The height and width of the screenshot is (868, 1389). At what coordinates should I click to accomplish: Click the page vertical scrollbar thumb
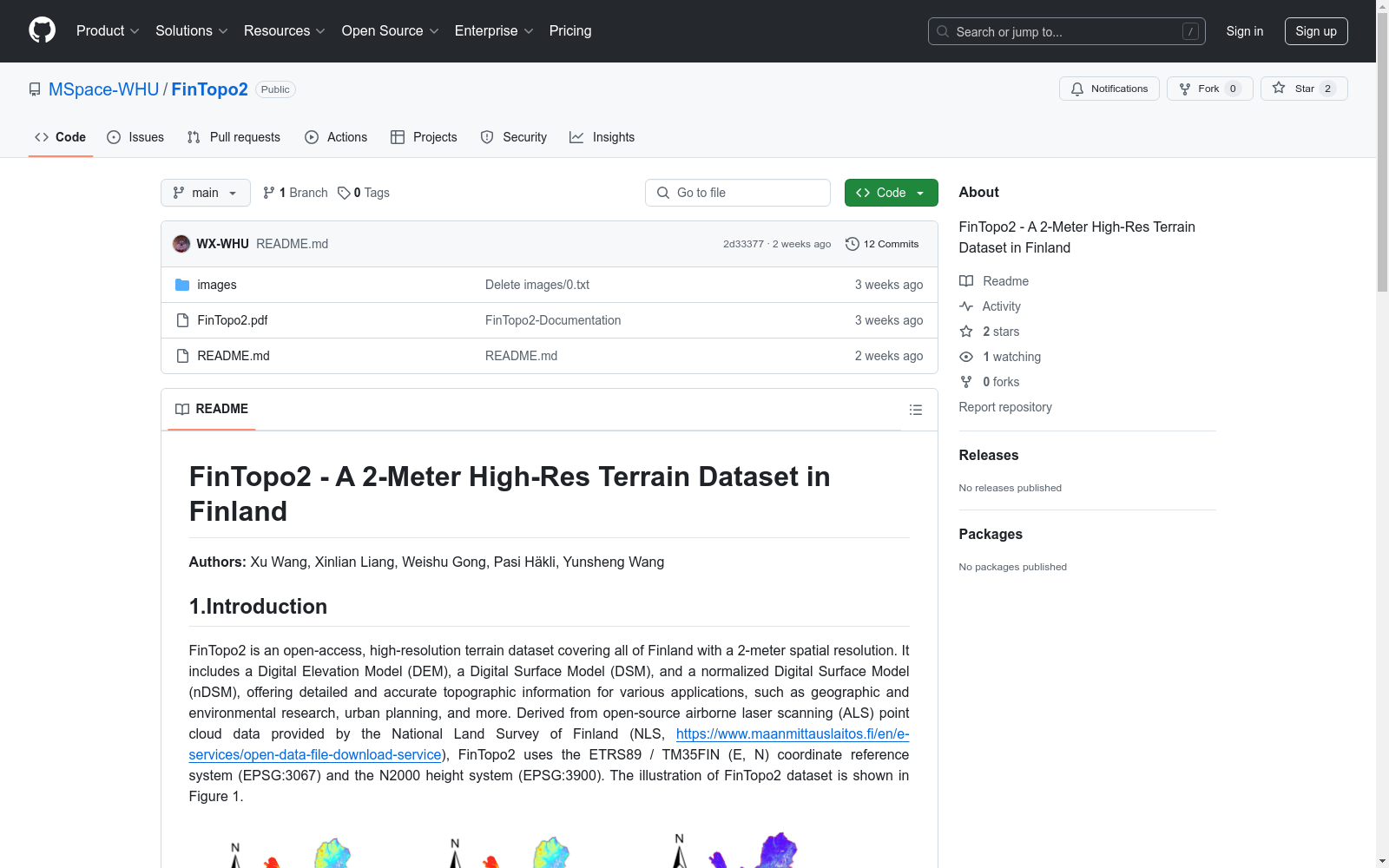point(1382,154)
